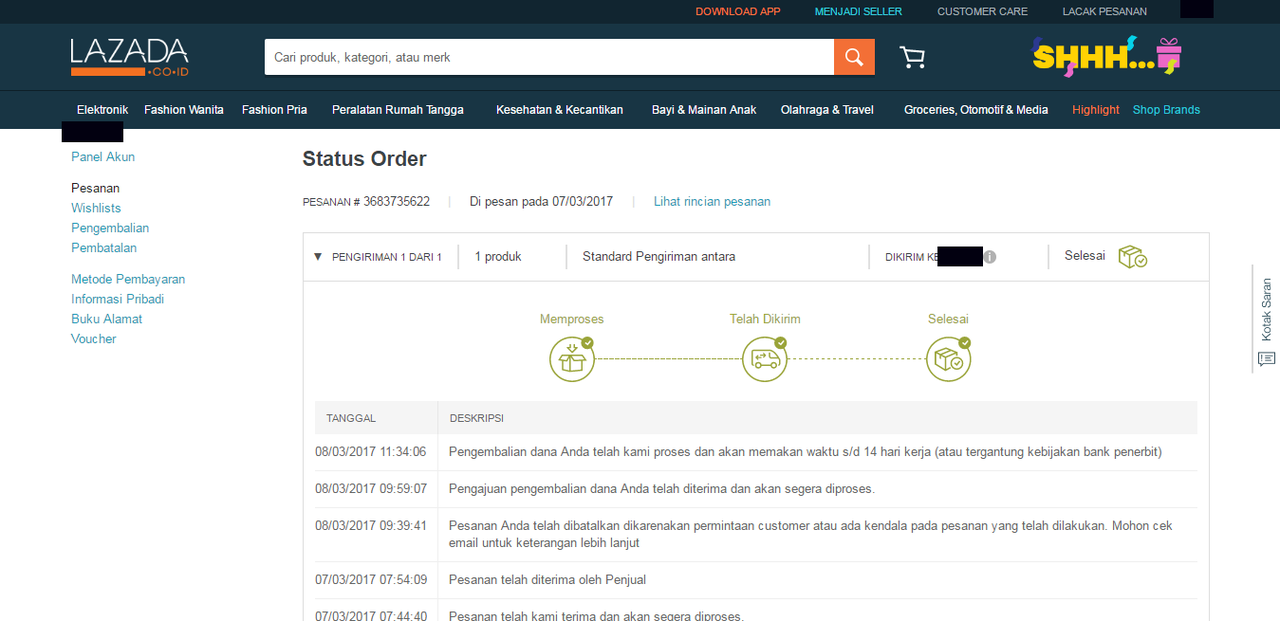Open Bayi & Mainan Anak category menu
The width and height of the screenshot is (1280, 621).
pos(704,110)
